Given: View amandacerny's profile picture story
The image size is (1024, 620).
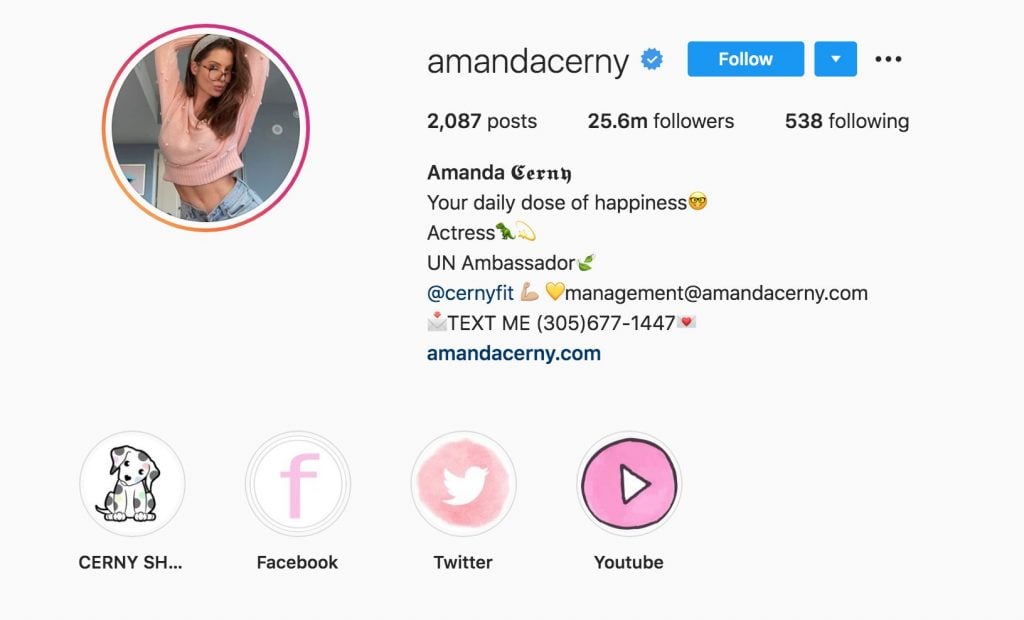Looking at the screenshot, I should pos(206,128).
